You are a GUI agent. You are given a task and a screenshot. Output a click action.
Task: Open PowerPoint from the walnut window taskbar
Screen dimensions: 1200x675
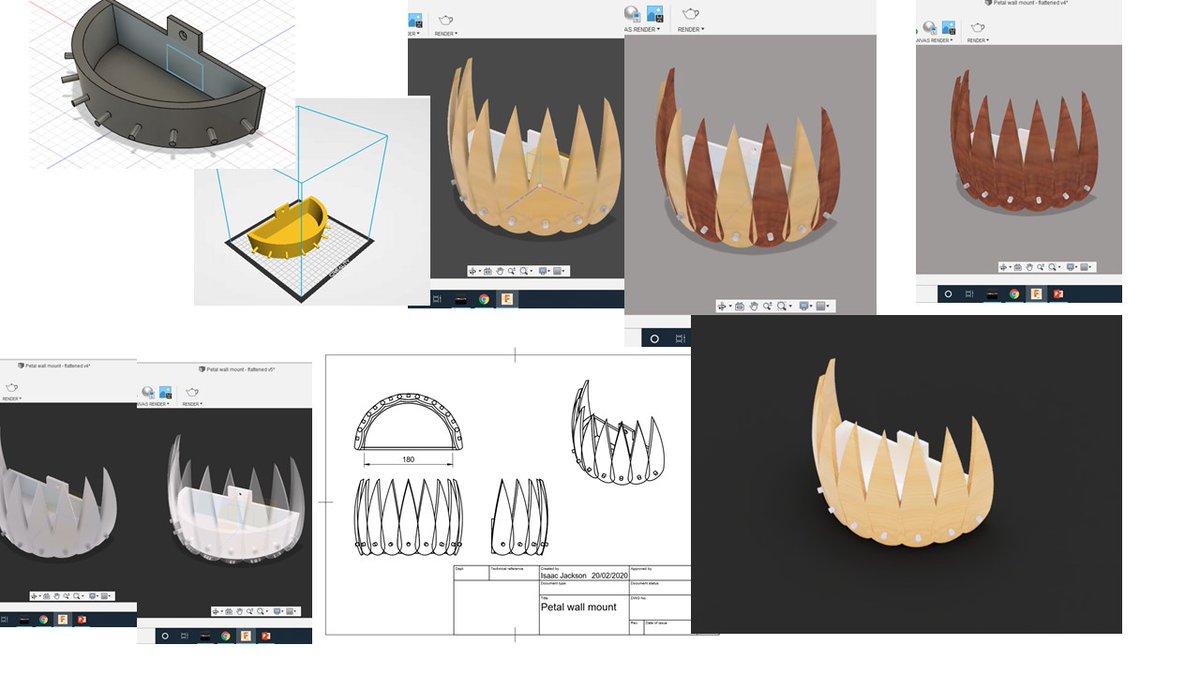1058,294
